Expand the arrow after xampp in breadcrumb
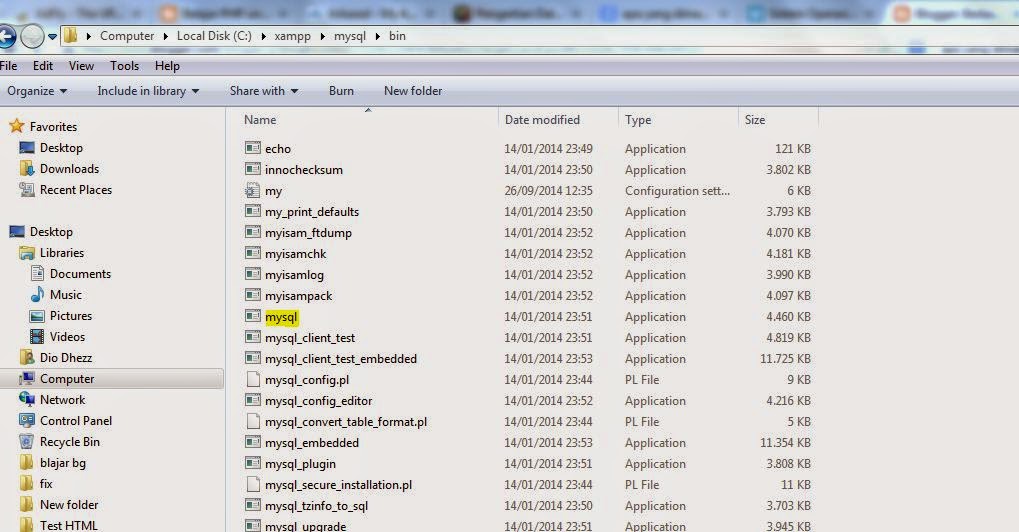Image resolution: width=1019 pixels, height=532 pixels. coord(322,36)
